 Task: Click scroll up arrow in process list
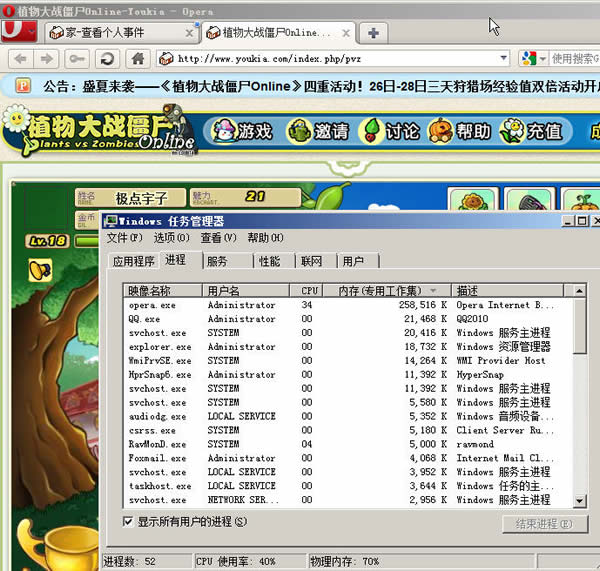click(x=579, y=291)
